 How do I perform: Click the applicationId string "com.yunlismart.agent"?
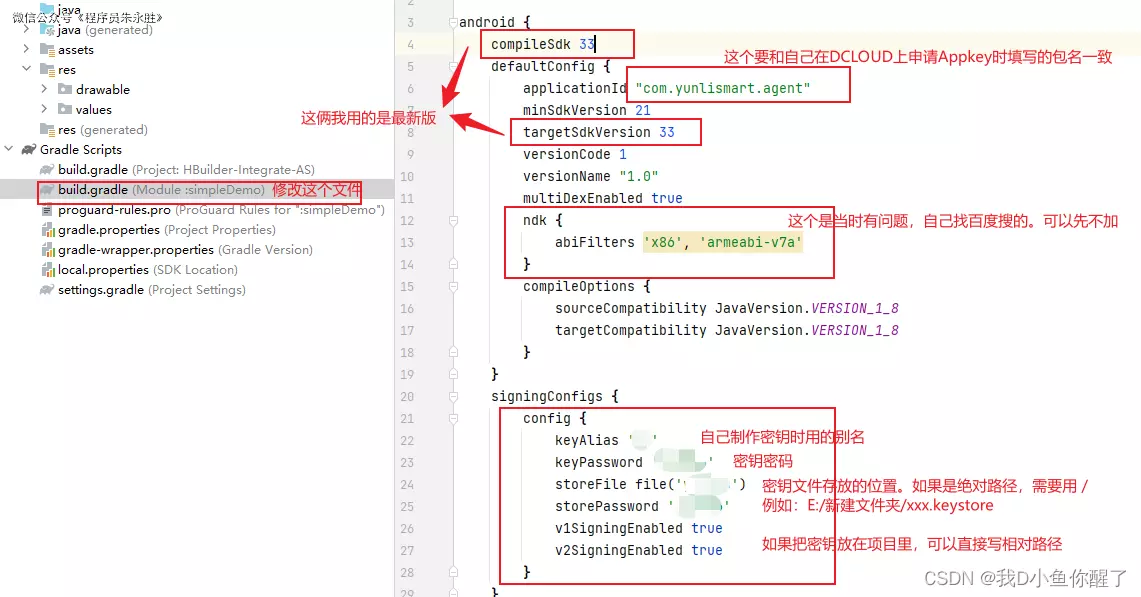click(x=722, y=88)
